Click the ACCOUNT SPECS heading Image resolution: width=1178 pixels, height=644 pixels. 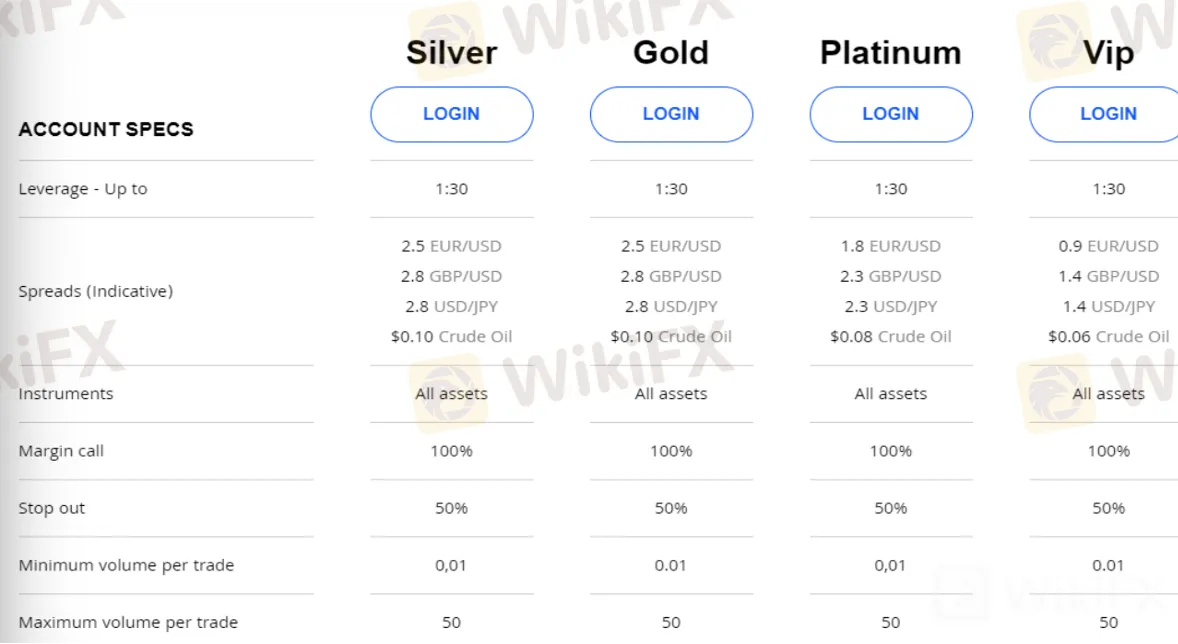(x=106, y=129)
